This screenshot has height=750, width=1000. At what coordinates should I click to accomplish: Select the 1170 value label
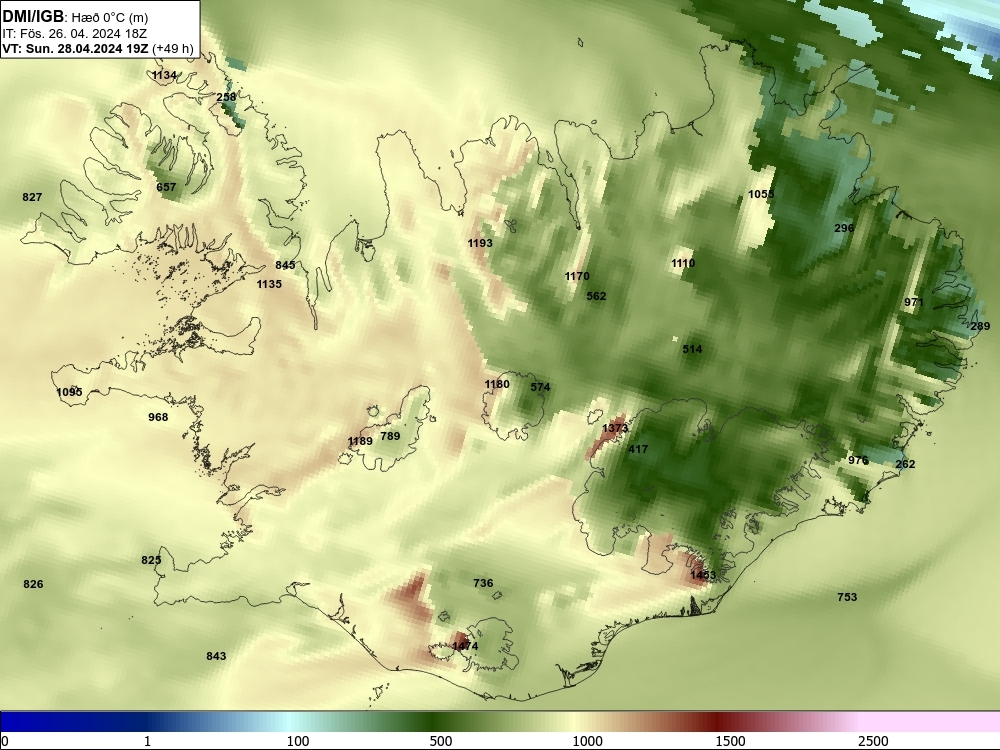tap(577, 276)
